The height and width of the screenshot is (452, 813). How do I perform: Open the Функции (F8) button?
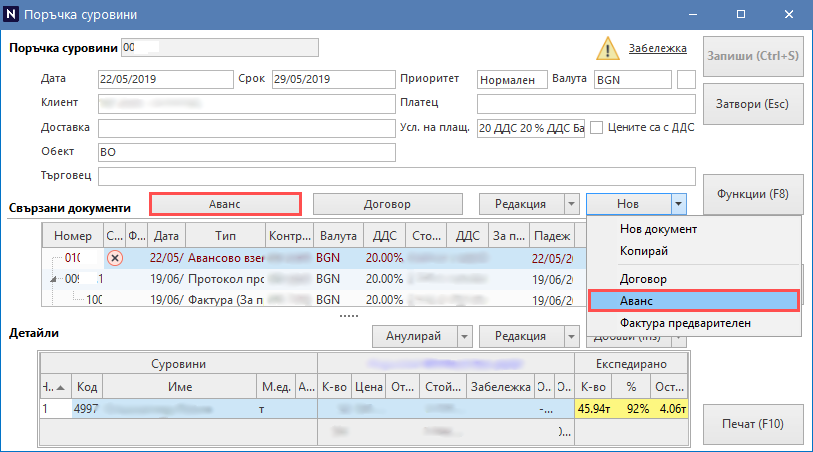[x=753, y=194]
